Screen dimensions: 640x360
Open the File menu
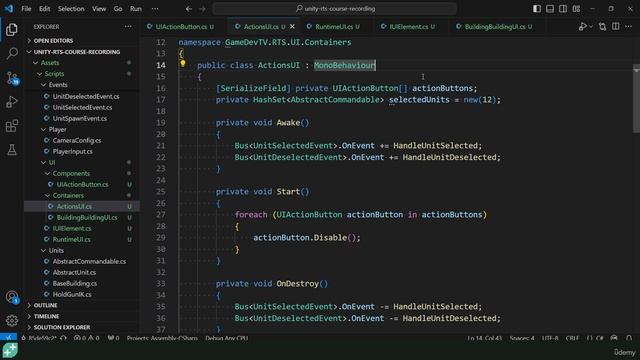[x=26, y=9]
